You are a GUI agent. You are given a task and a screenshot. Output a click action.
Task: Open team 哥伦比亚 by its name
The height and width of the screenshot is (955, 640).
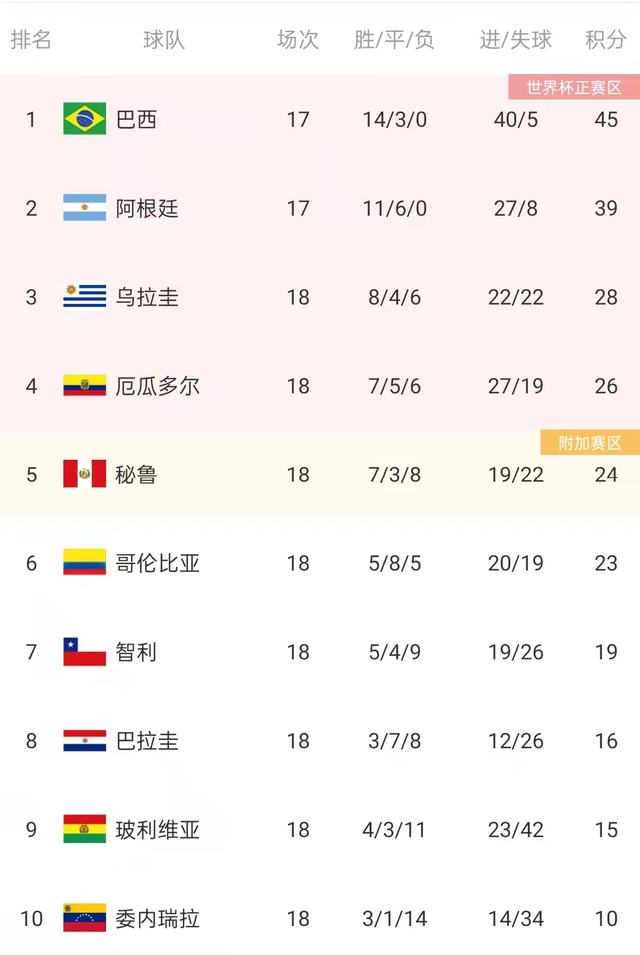click(158, 564)
